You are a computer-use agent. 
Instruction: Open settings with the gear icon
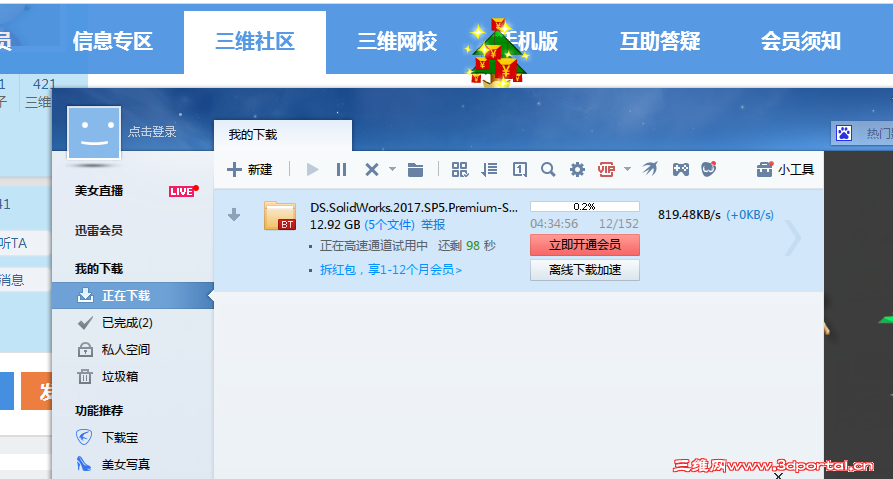tap(577, 169)
